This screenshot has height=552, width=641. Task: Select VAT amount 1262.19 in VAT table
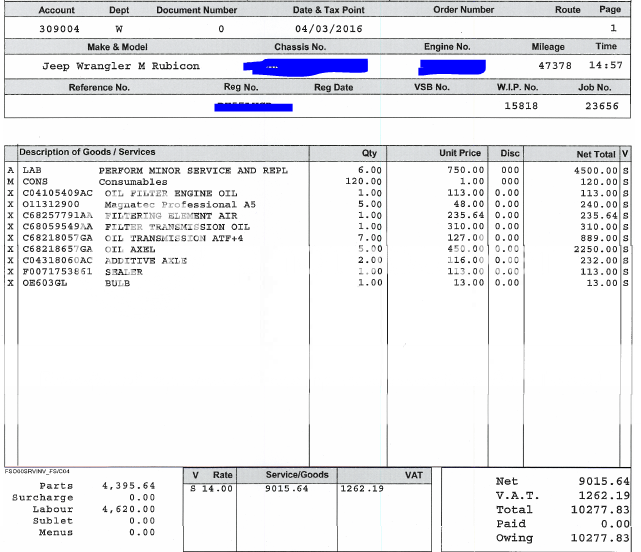click(x=362, y=489)
